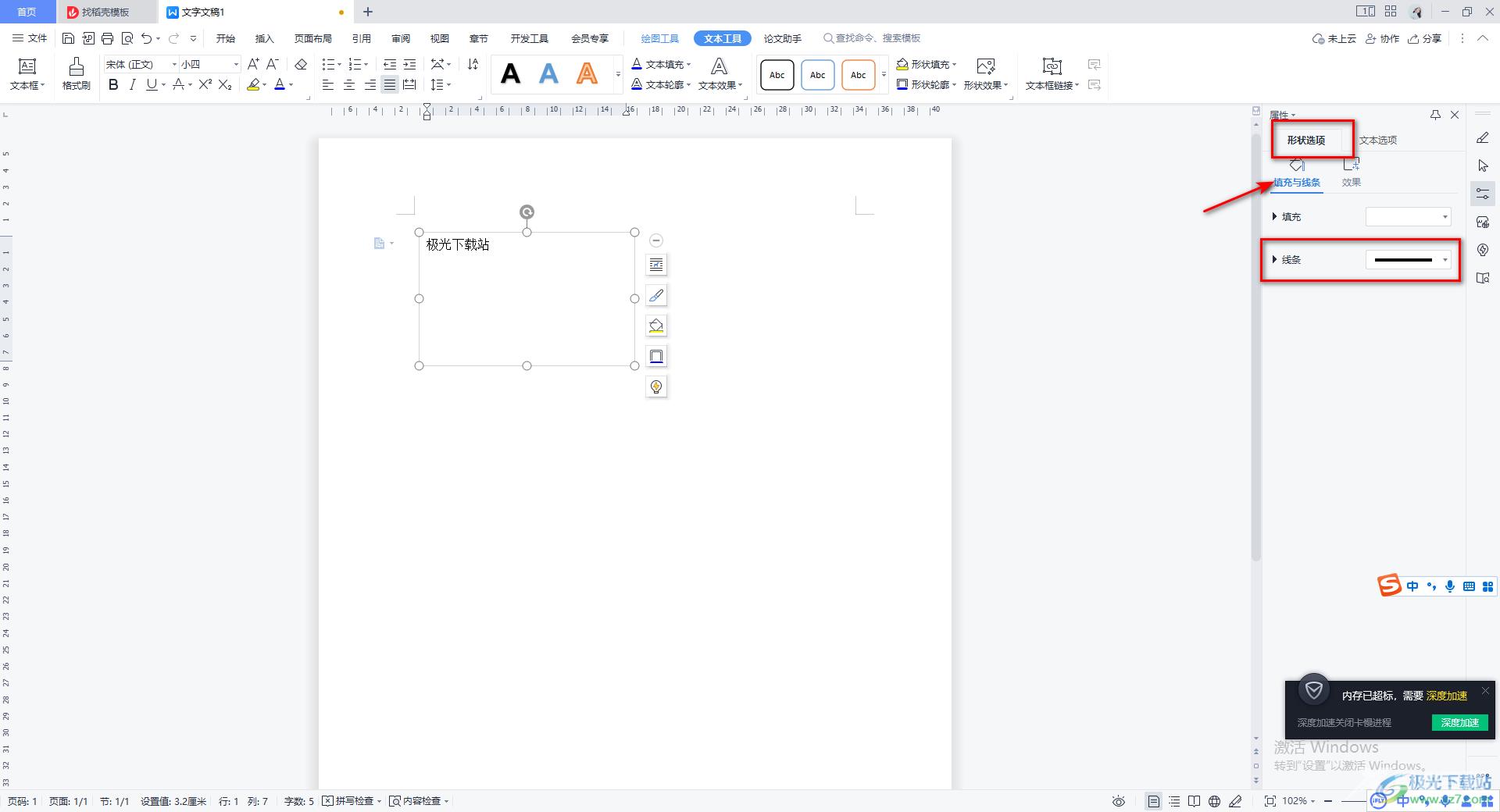1500x812 pixels.
Task: Apply subscript formatting
Action: (225, 84)
